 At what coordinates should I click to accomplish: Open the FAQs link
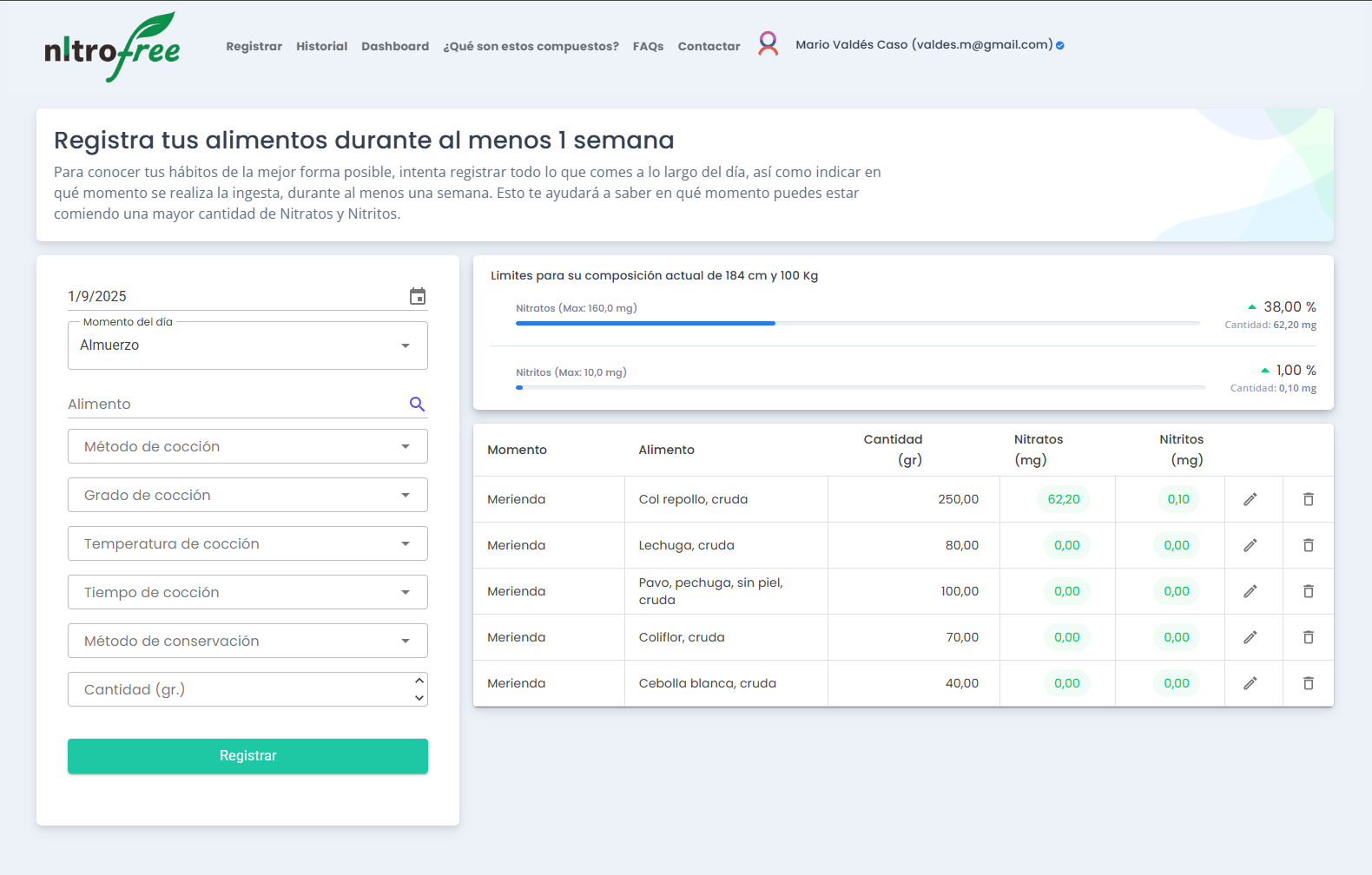(x=648, y=46)
